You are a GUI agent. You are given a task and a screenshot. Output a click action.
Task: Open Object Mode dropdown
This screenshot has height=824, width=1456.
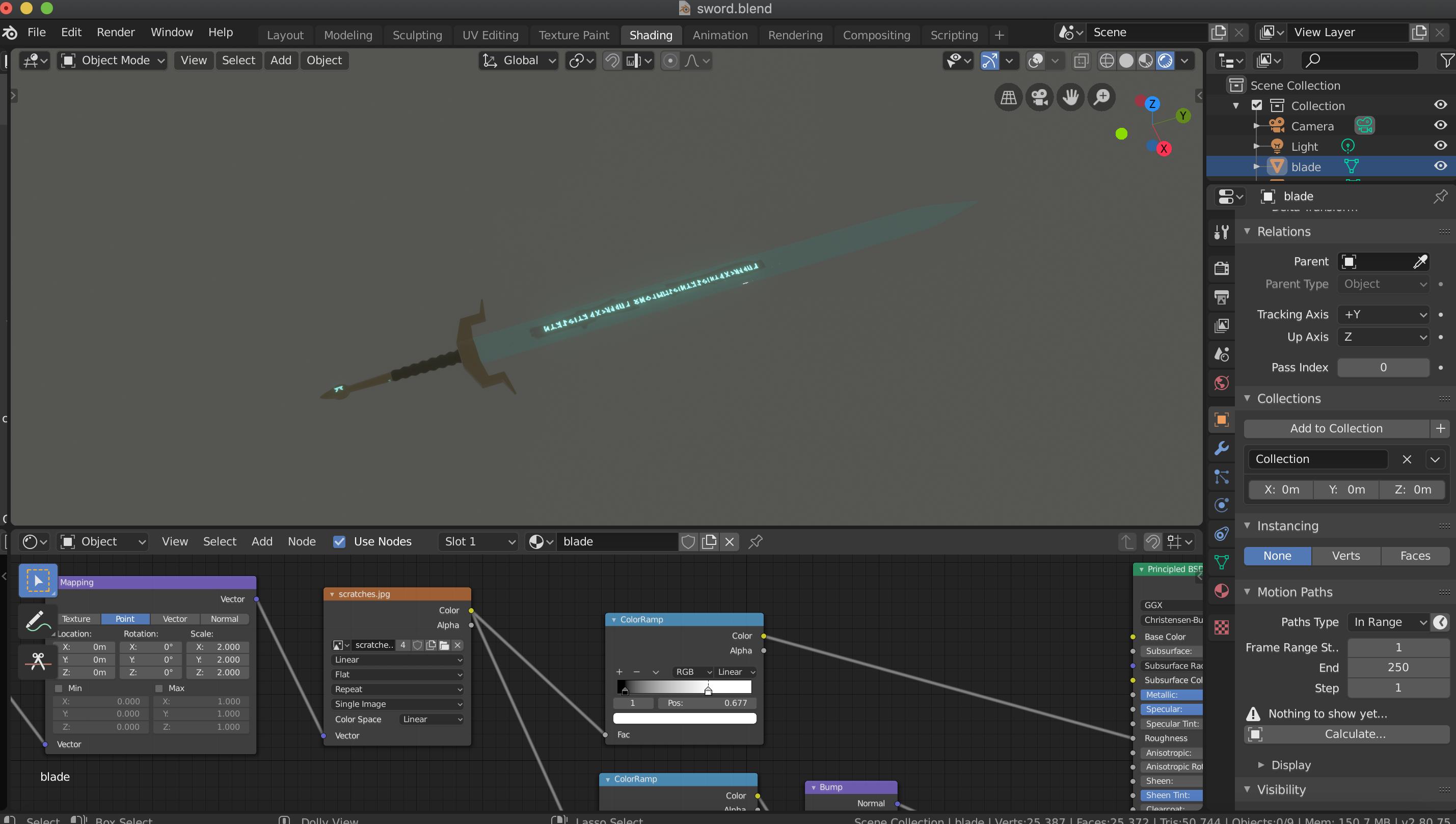(x=112, y=61)
